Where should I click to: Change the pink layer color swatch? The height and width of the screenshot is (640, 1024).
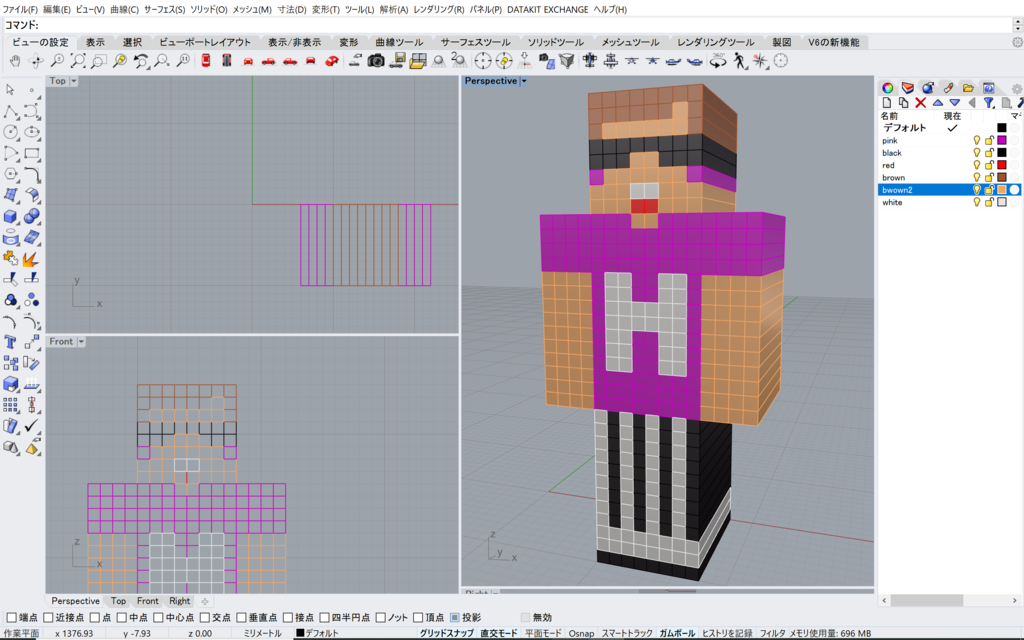[1002, 140]
